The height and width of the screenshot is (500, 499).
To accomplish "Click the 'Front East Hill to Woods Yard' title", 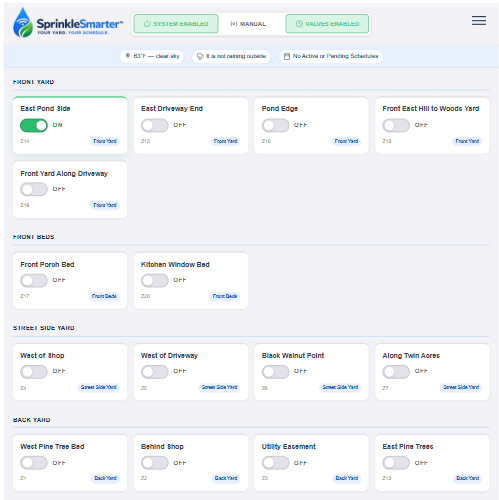I will 431,109.
